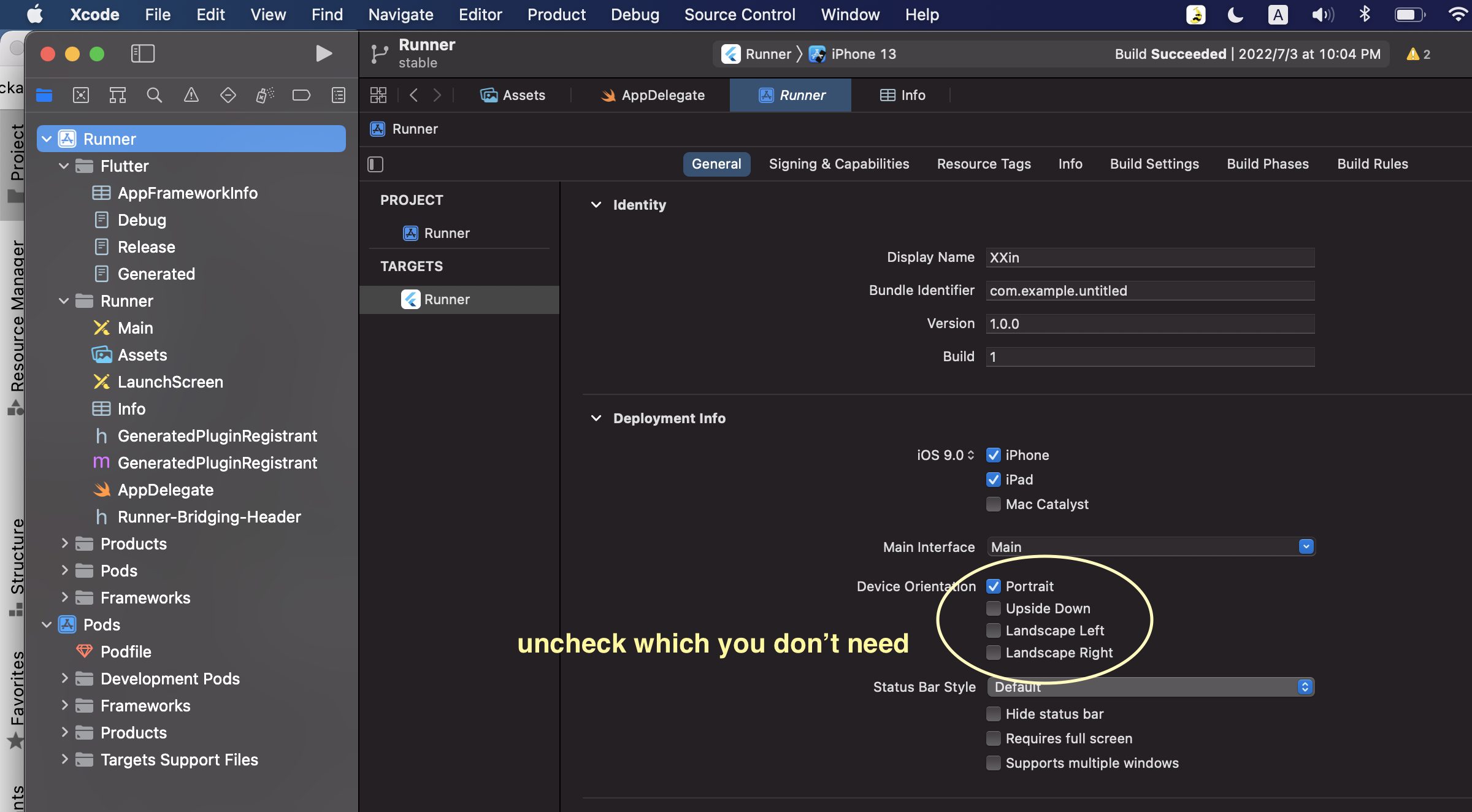
Task: Enable Hide status bar
Action: [994, 714]
